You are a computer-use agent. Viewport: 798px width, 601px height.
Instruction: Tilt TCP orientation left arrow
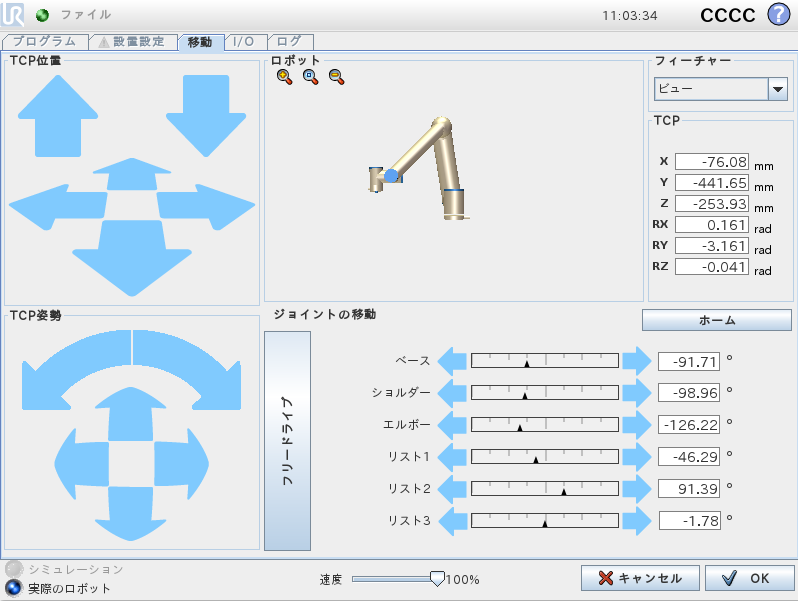click(81, 464)
